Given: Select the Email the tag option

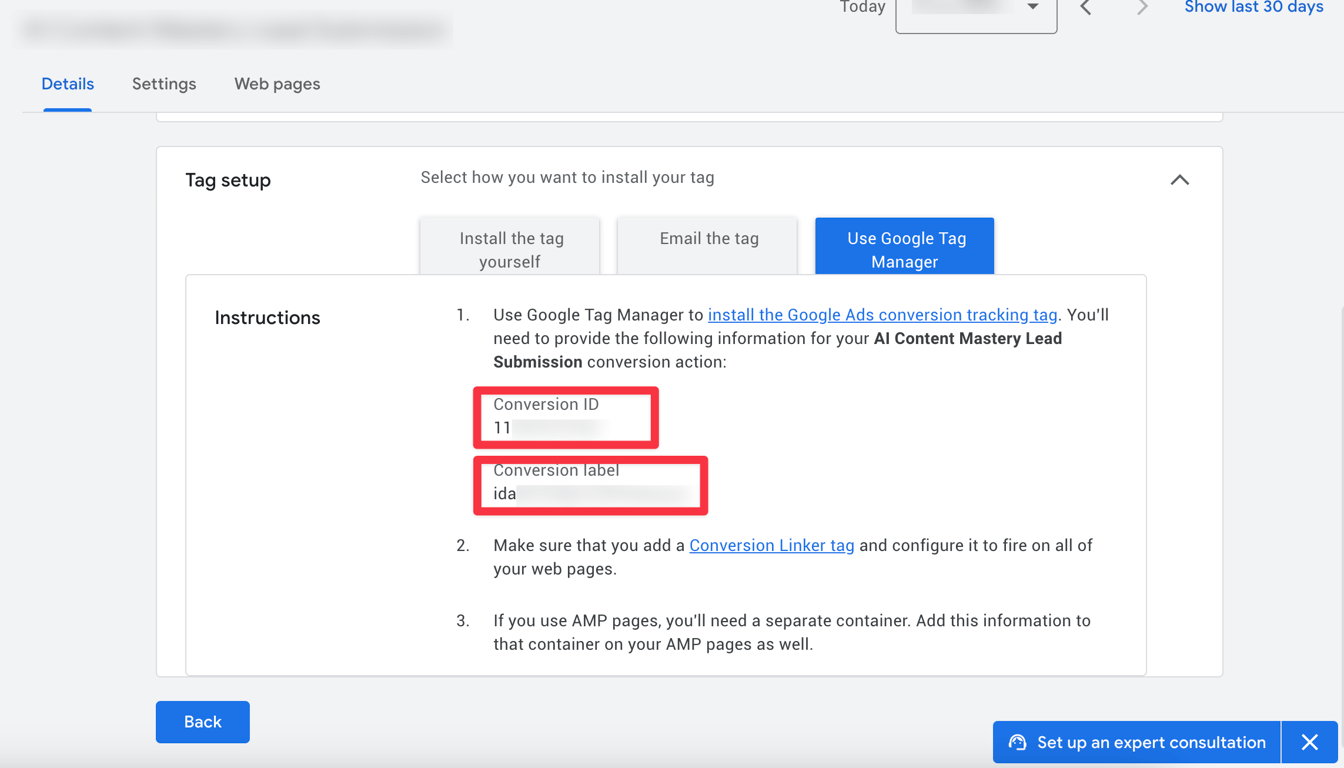Looking at the screenshot, I should pos(708,240).
